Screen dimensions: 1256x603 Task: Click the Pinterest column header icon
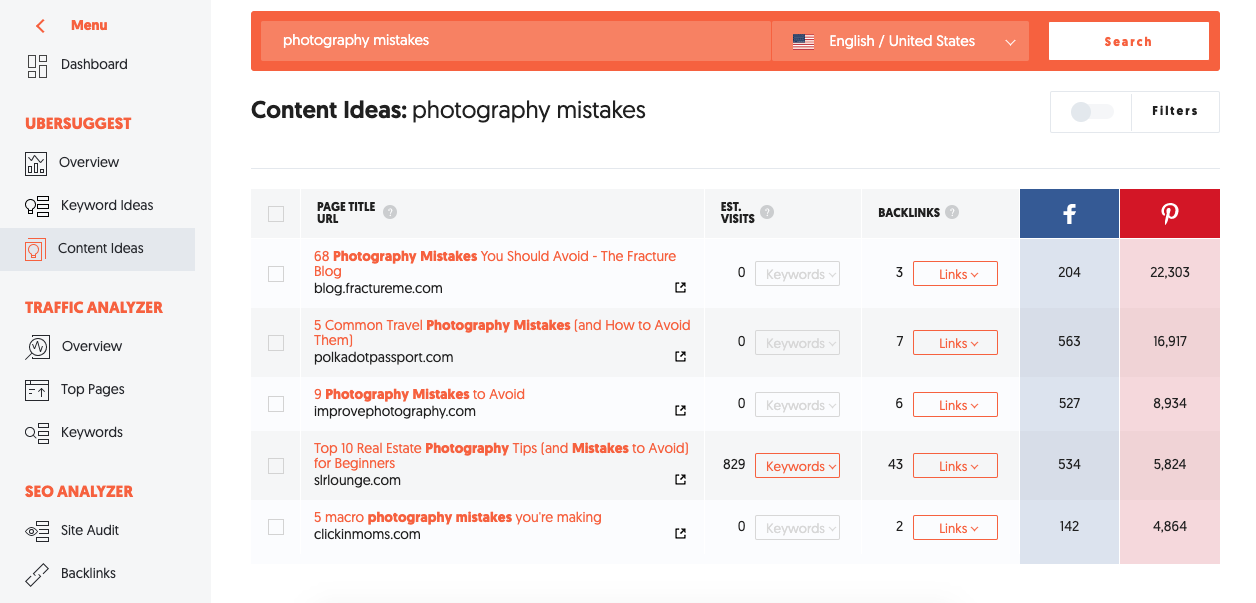click(1169, 213)
